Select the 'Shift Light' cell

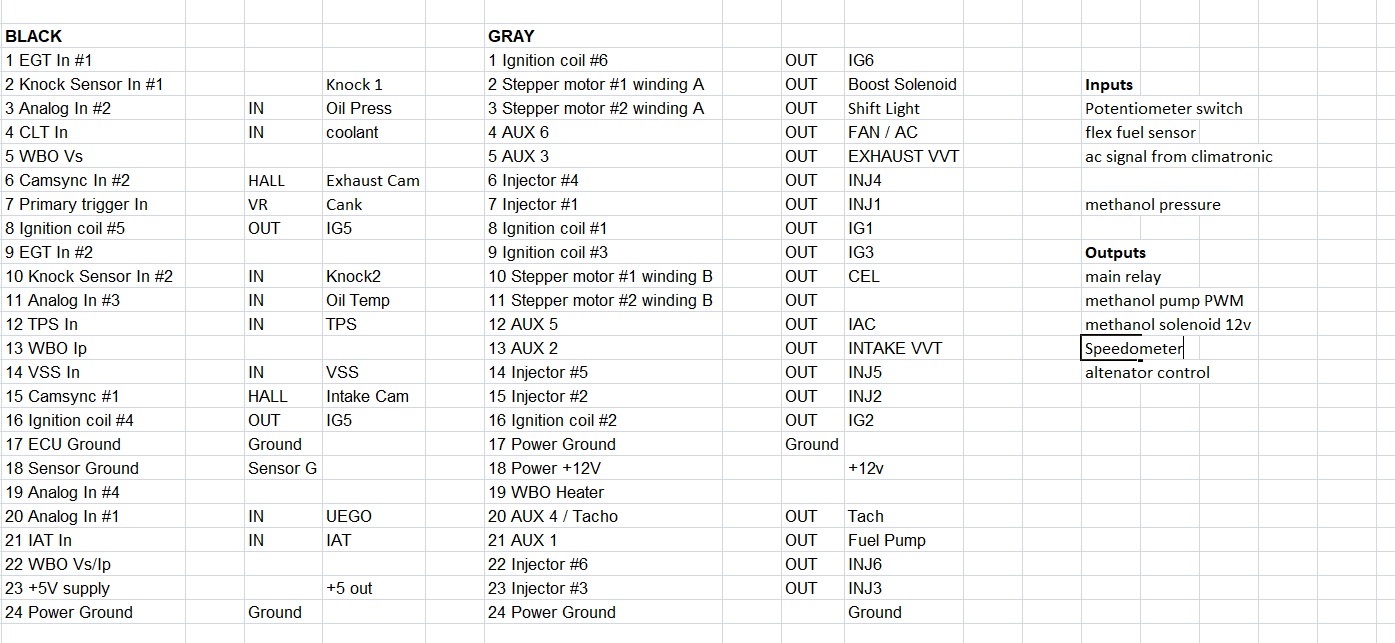[884, 108]
